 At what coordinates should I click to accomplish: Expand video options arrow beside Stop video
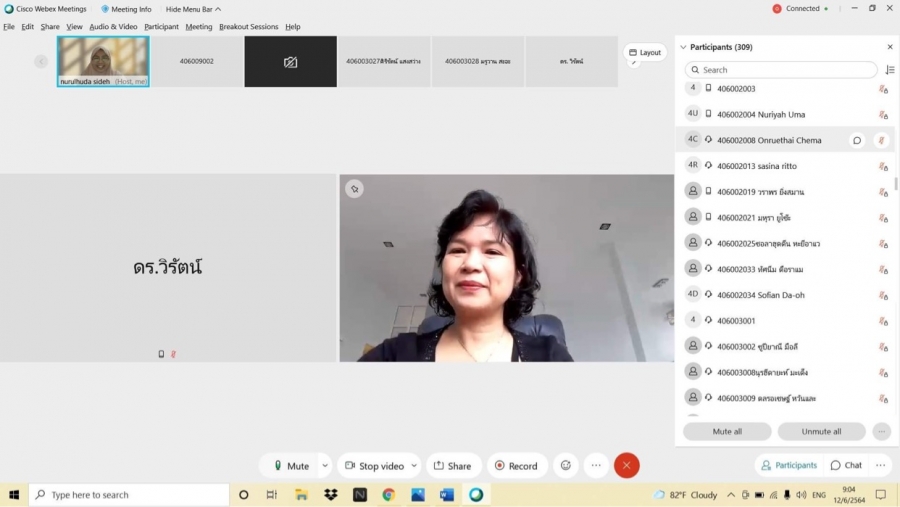coord(414,465)
